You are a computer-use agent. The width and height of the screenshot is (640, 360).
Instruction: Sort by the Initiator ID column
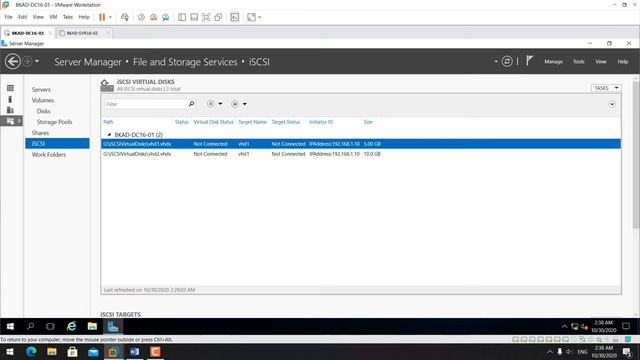[x=321, y=122]
